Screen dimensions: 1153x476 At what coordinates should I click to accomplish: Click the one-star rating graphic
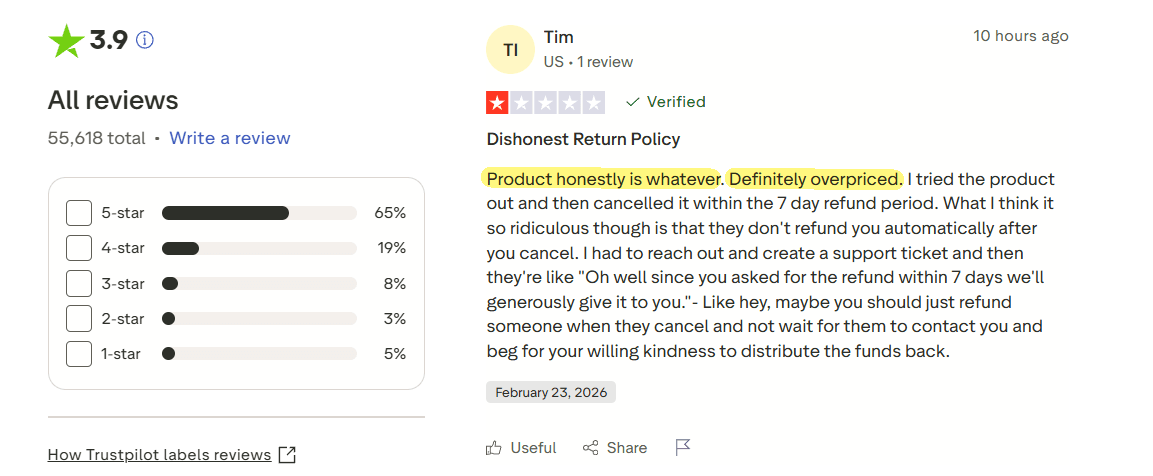pos(546,103)
